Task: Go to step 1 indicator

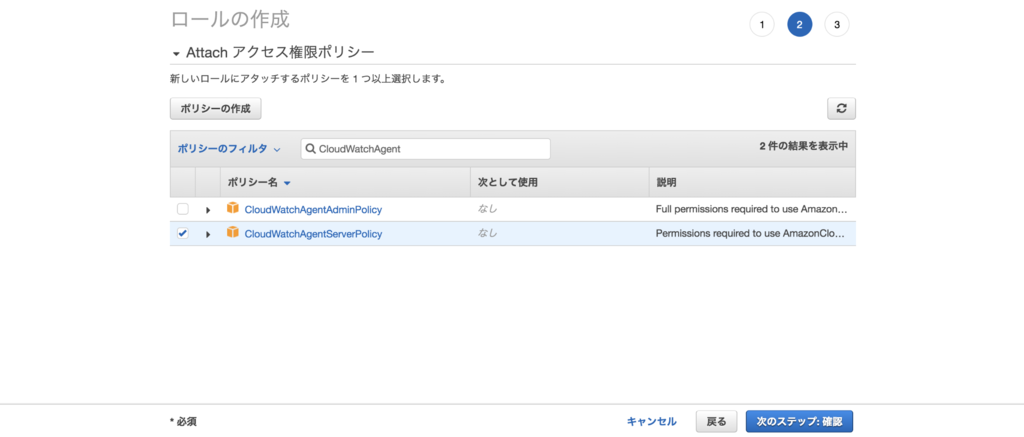Action: point(761,25)
